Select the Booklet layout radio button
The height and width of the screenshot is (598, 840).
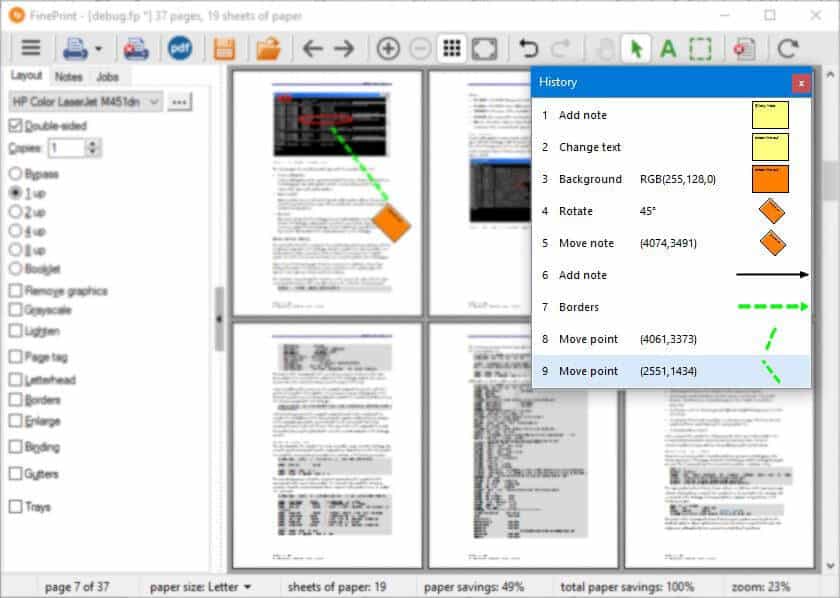click(x=15, y=269)
